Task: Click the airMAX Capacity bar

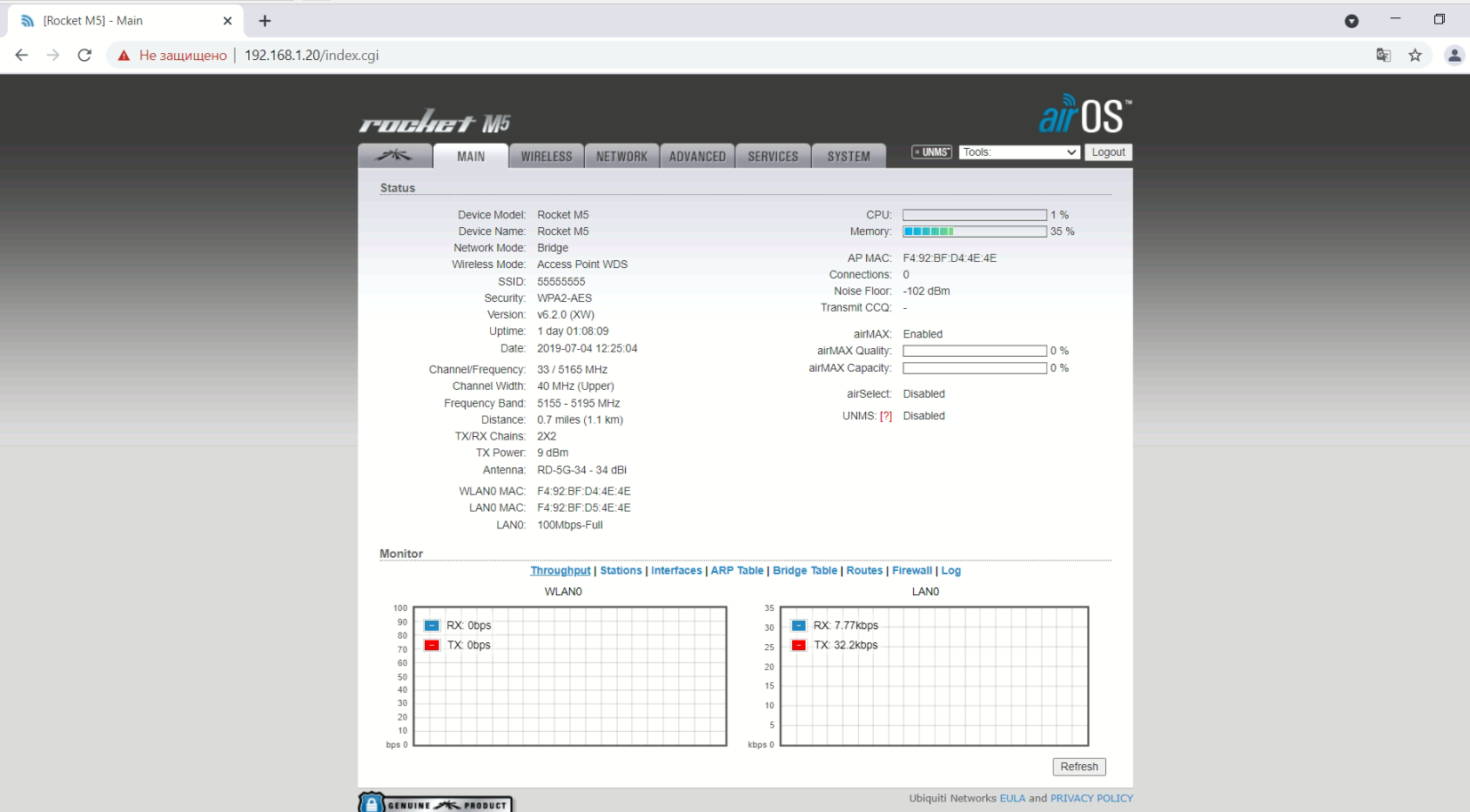Action: (x=975, y=368)
